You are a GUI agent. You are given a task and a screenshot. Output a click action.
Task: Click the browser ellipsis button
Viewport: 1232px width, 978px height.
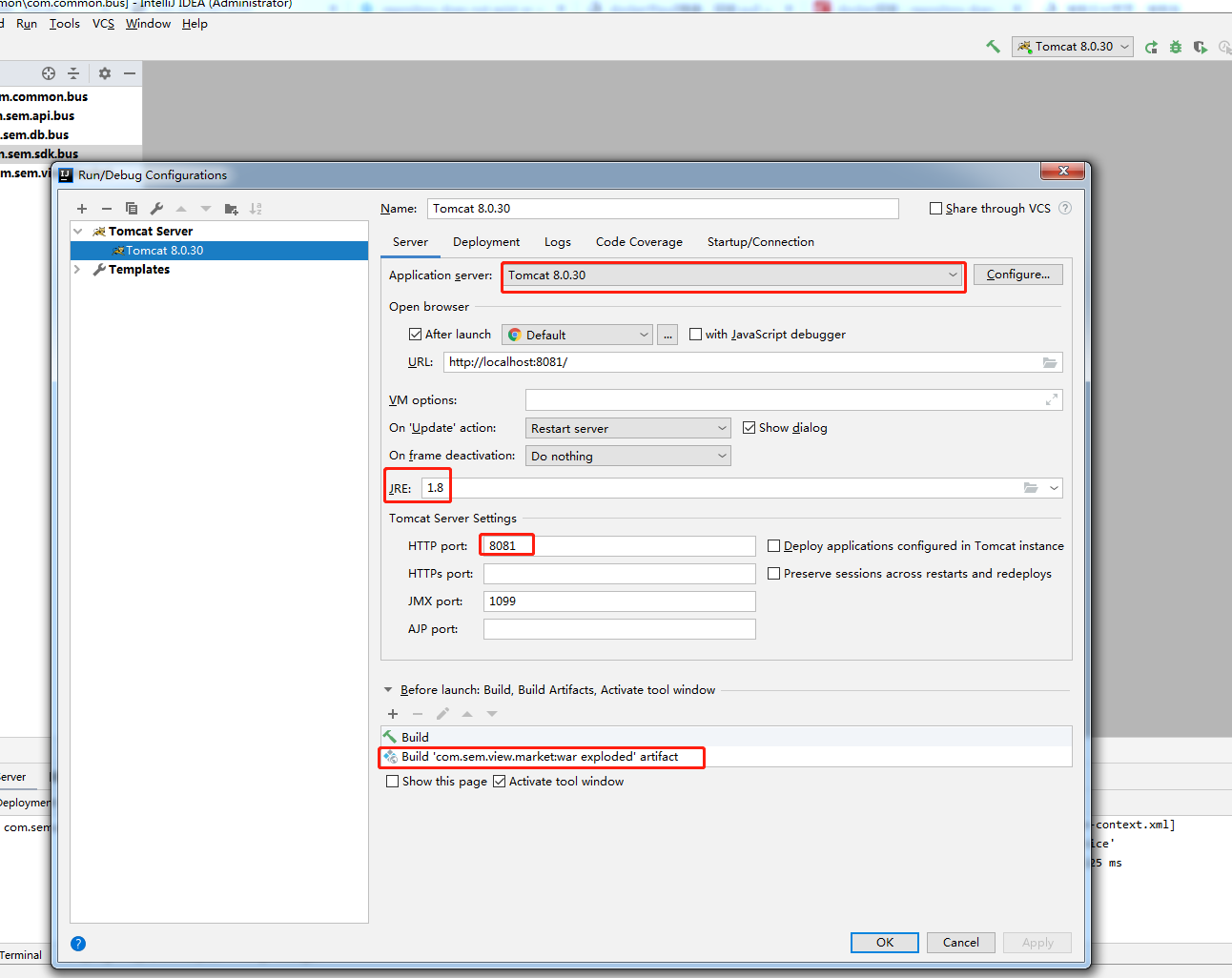point(667,335)
